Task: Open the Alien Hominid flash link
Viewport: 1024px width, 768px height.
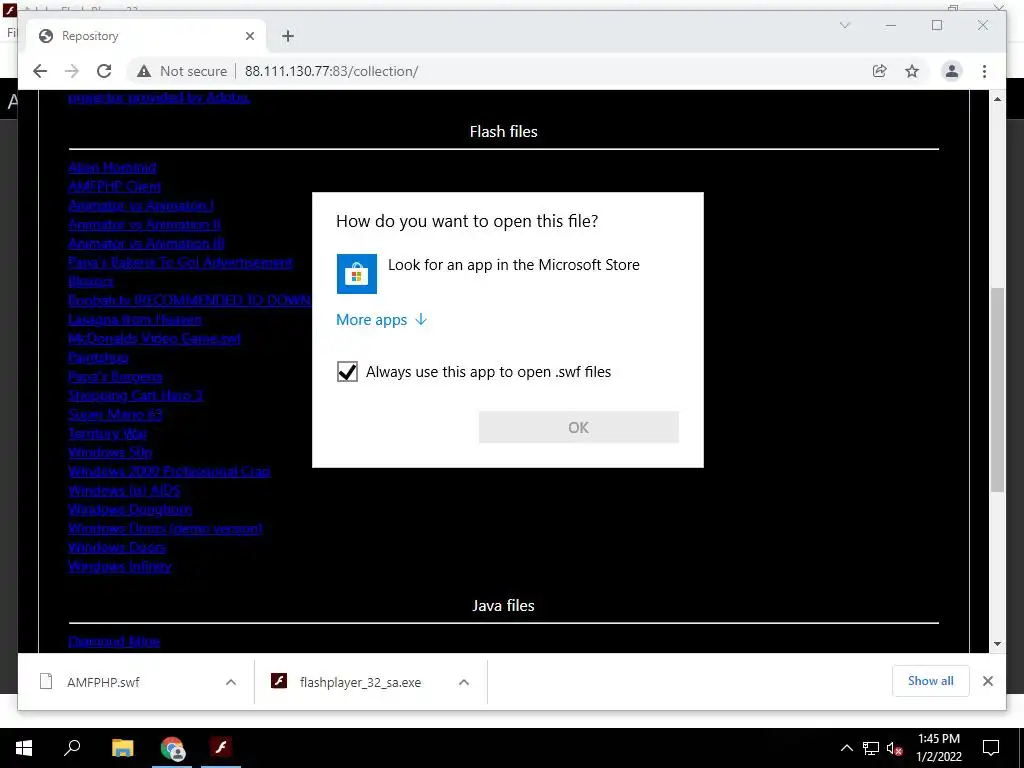Action: click(112, 167)
